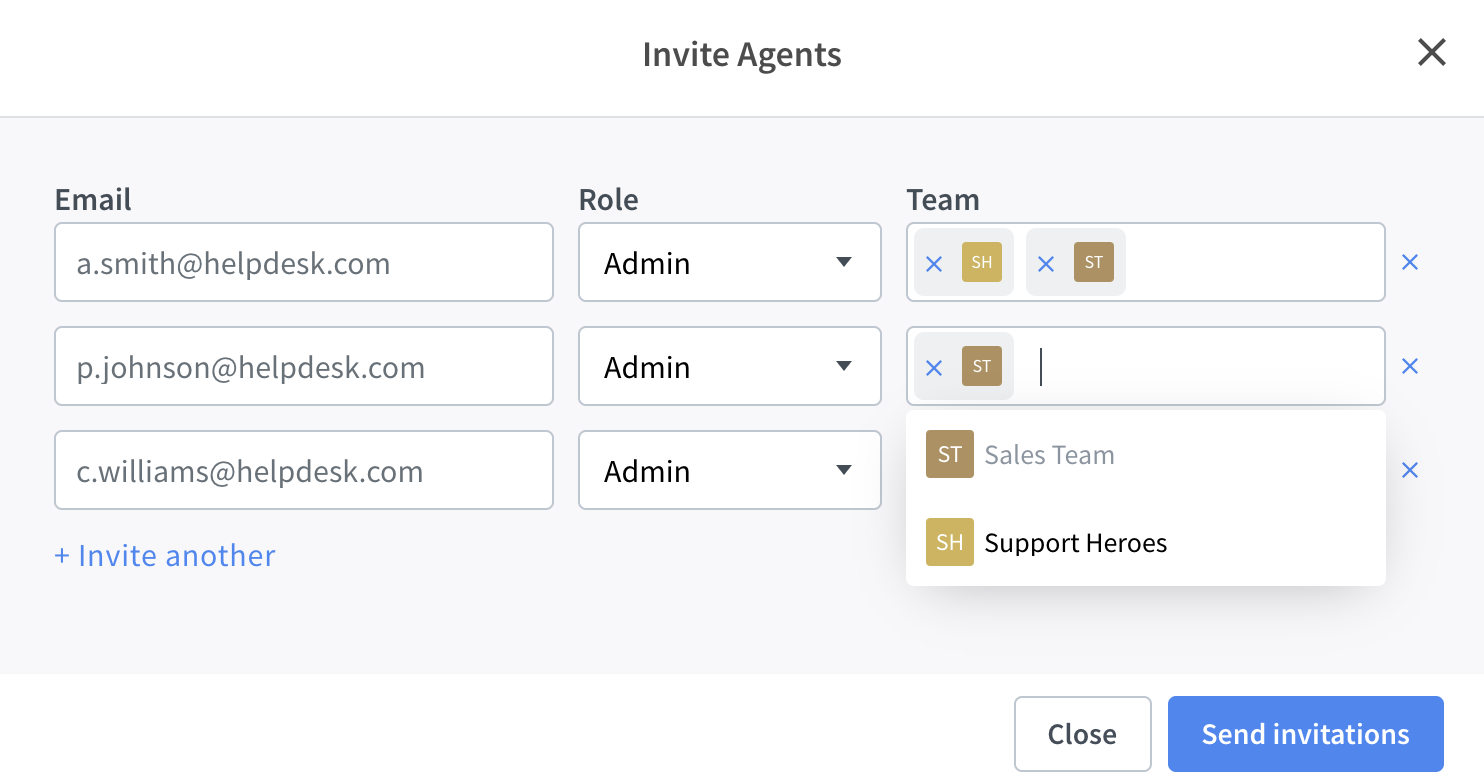Open the Role dropdown for p.johnson
The width and height of the screenshot is (1484, 782).
pos(730,366)
